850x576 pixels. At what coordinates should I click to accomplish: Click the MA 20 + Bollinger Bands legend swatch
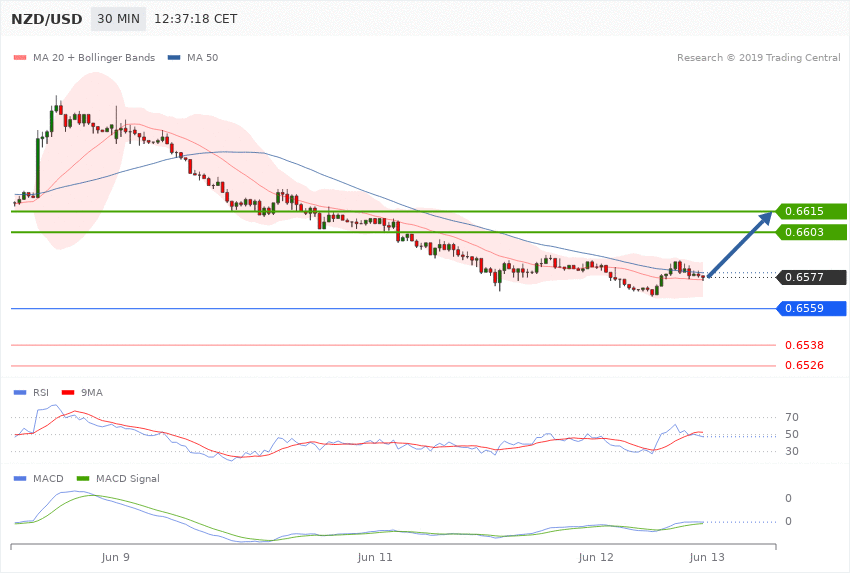point(20,57)
